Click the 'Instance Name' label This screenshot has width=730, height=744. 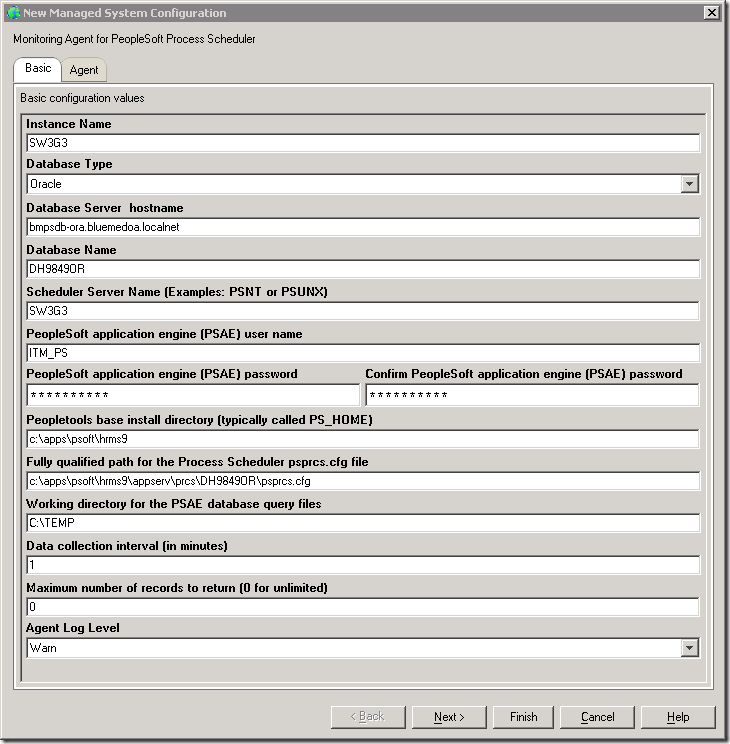69,124
